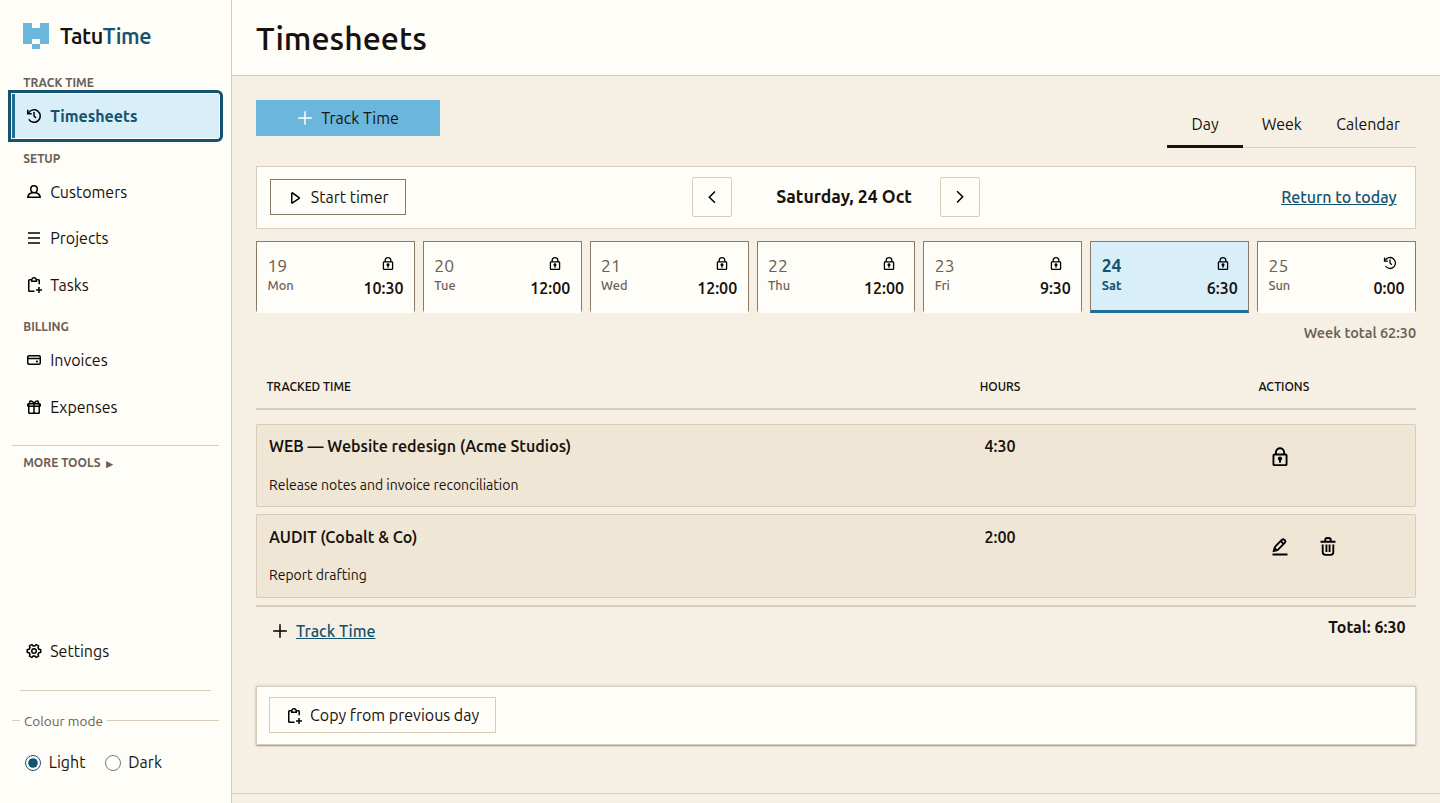Open Timesheets in the sidebar

coord(116,116)
